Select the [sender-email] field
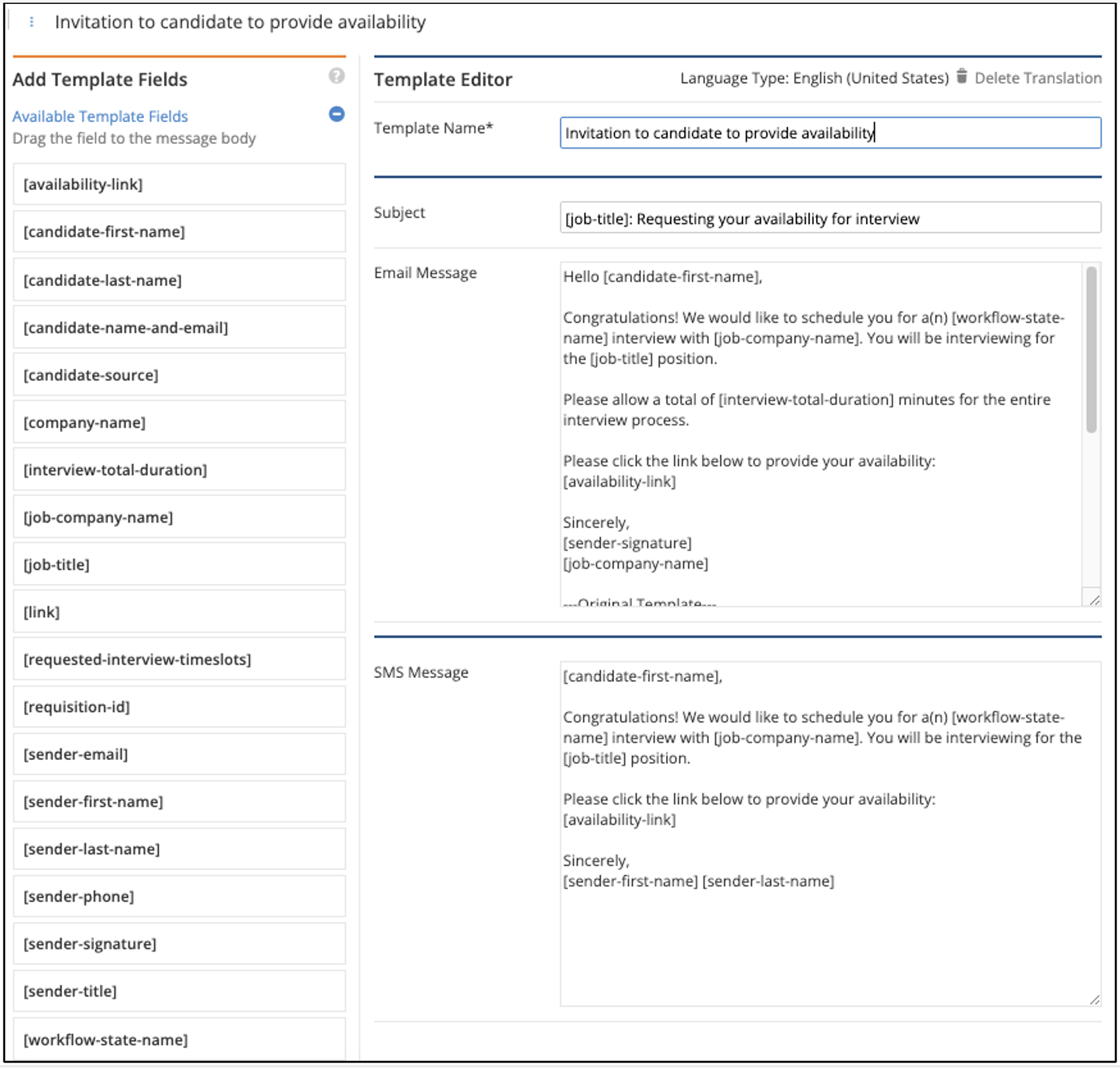 pos(179,754)
